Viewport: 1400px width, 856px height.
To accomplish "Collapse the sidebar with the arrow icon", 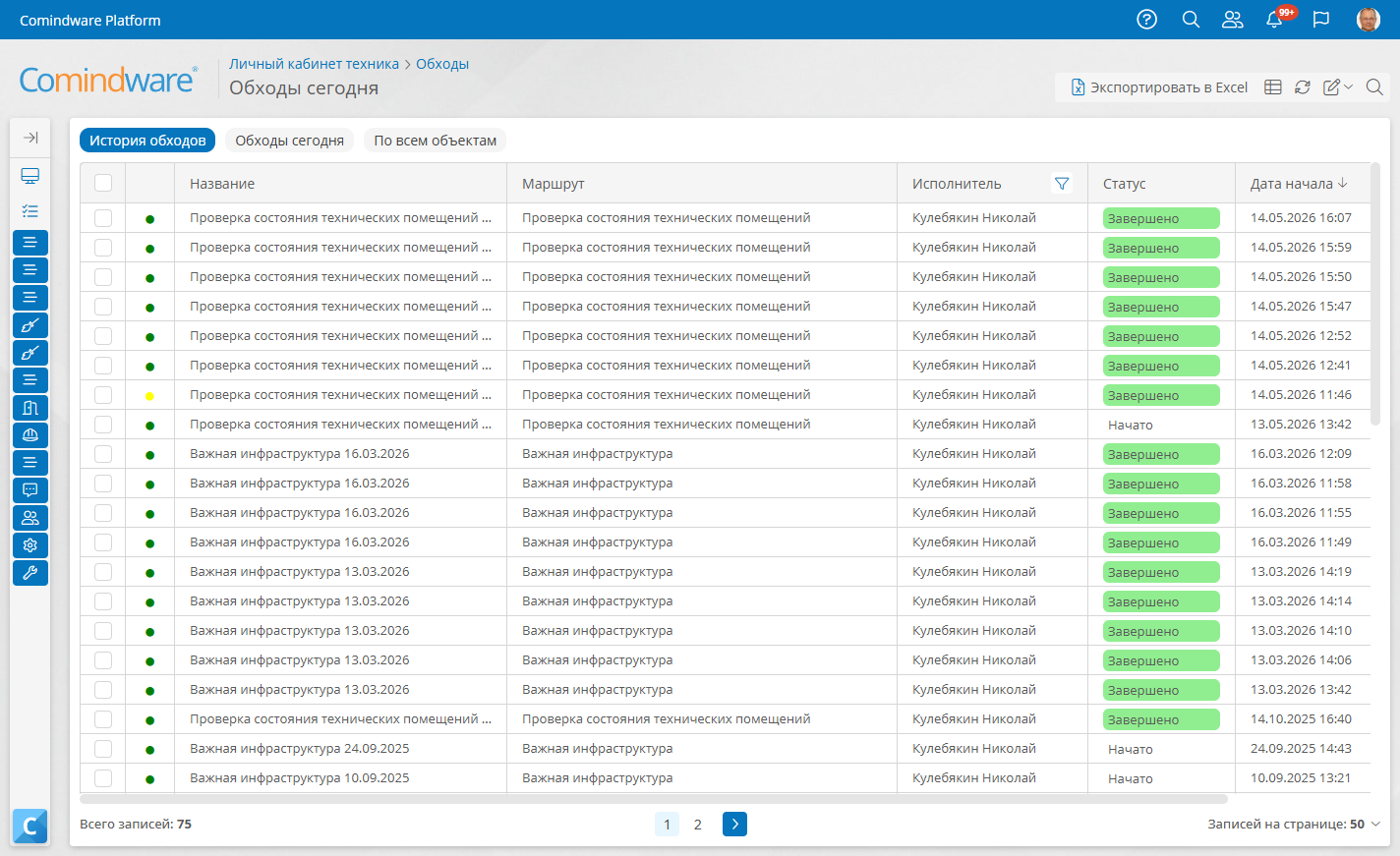I will pyautogui.click(x=30, y=138).
